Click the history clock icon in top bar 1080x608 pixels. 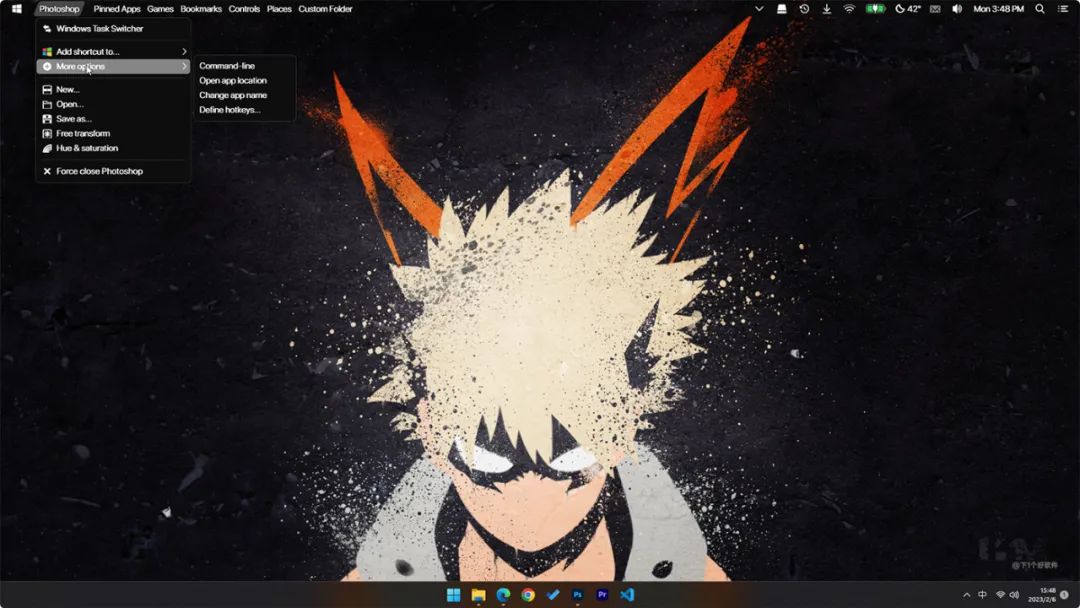click(x=804, y=9)
